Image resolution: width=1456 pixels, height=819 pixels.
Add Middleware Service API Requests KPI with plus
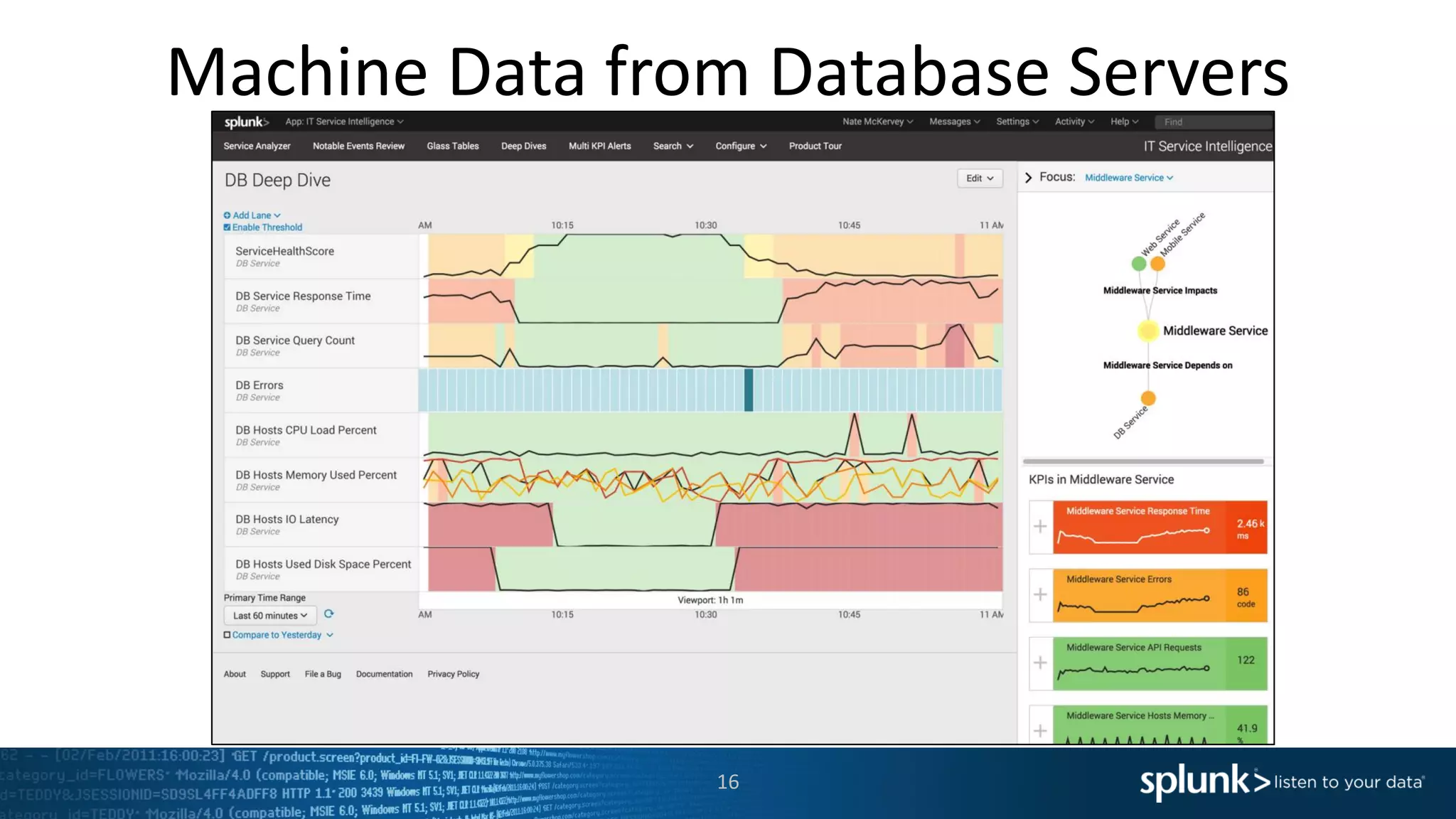click(1040, 663)
